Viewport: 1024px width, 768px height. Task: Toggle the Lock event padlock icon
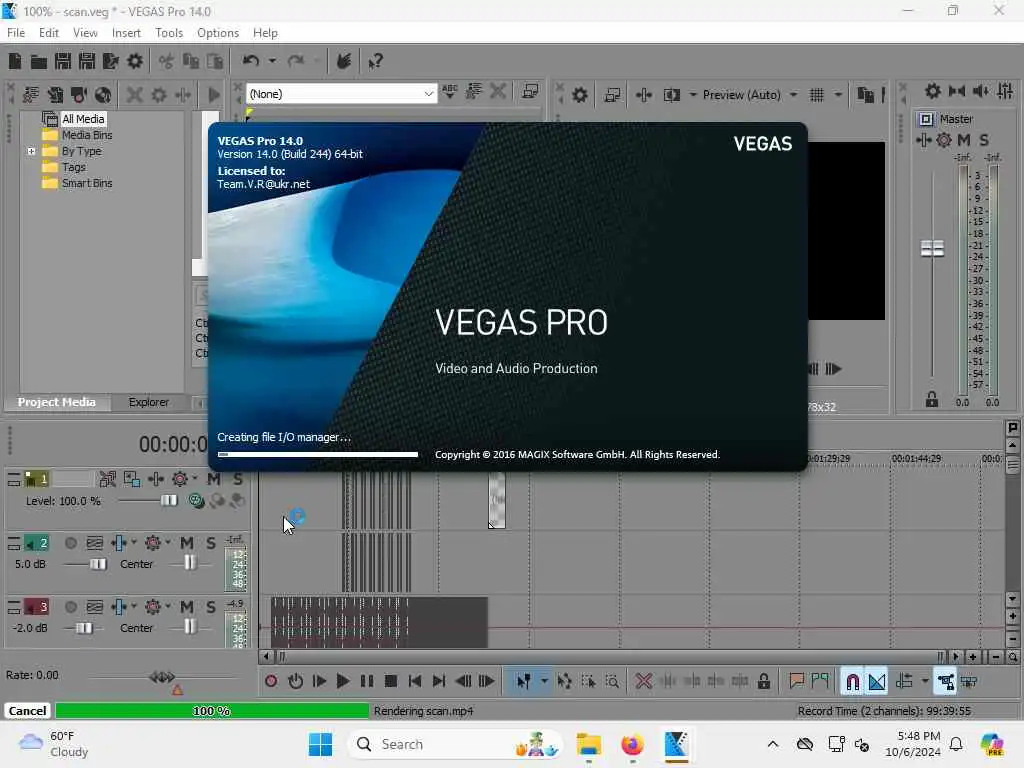(x=763, y=682)
